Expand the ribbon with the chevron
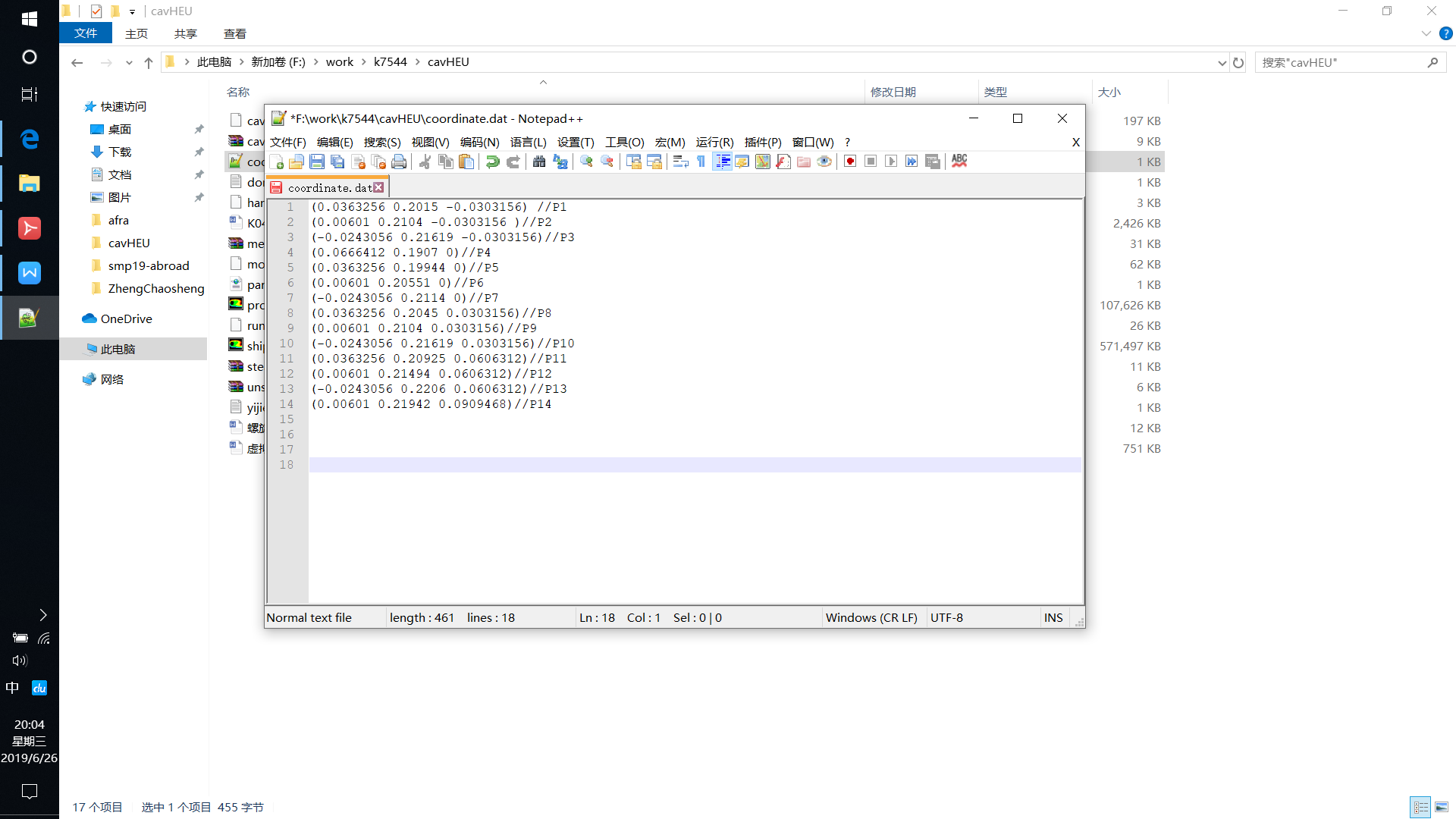This screenshot has height=819, width=1456. (x=1426, y=33)
